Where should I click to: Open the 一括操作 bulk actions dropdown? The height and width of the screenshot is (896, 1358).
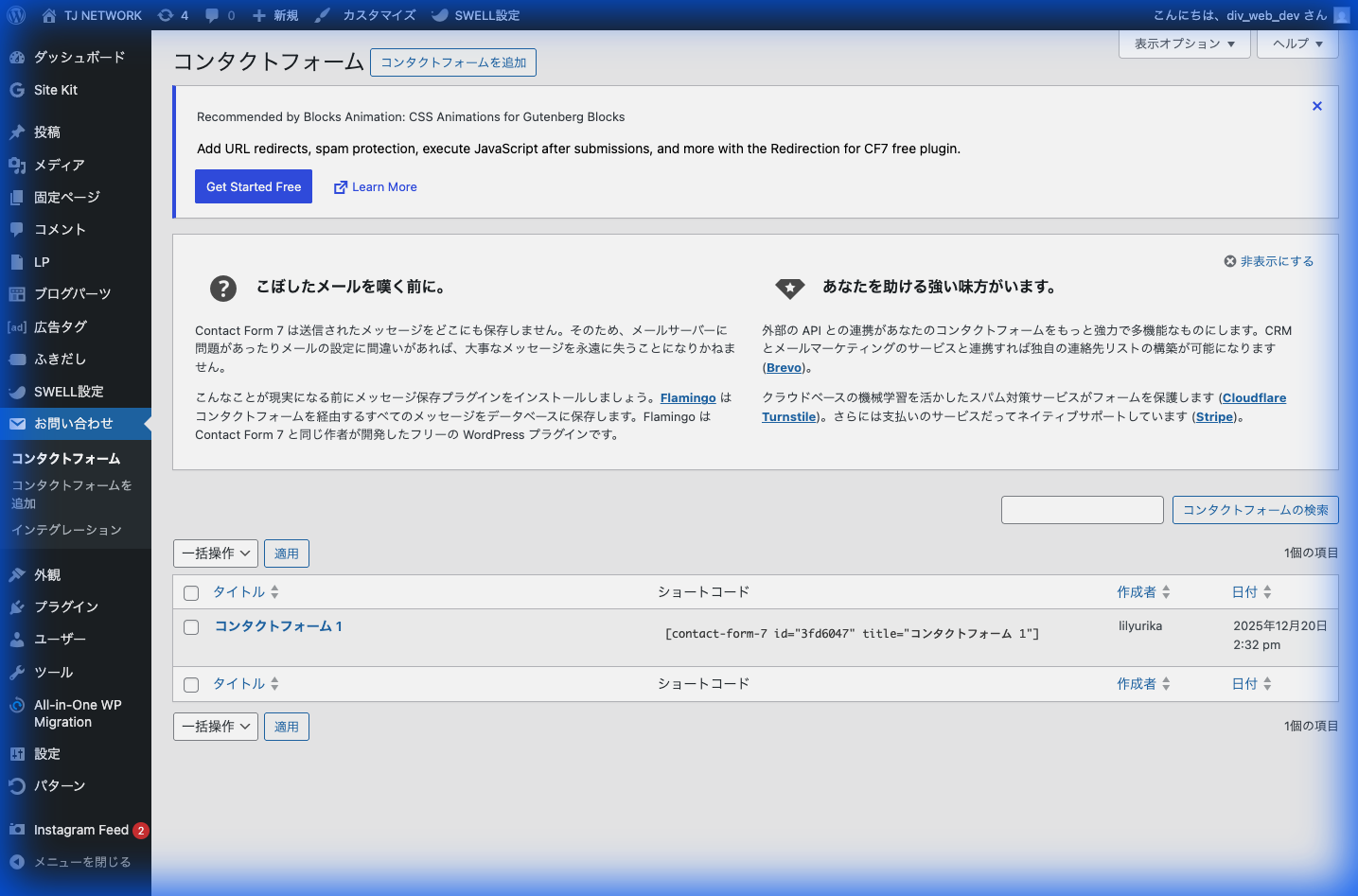(215, 553)
